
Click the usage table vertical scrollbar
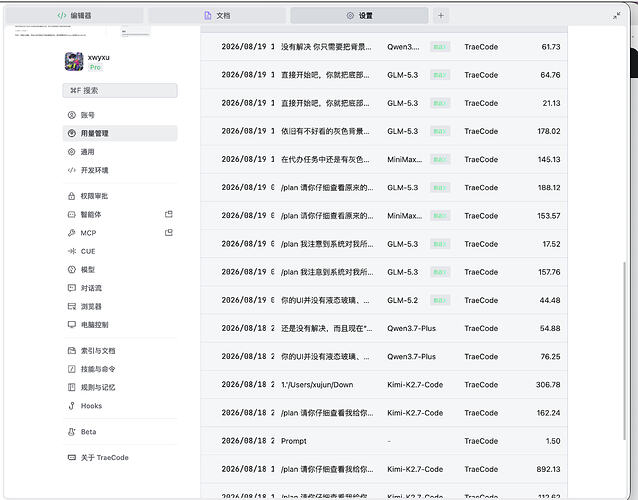click(x=624, y=350)
